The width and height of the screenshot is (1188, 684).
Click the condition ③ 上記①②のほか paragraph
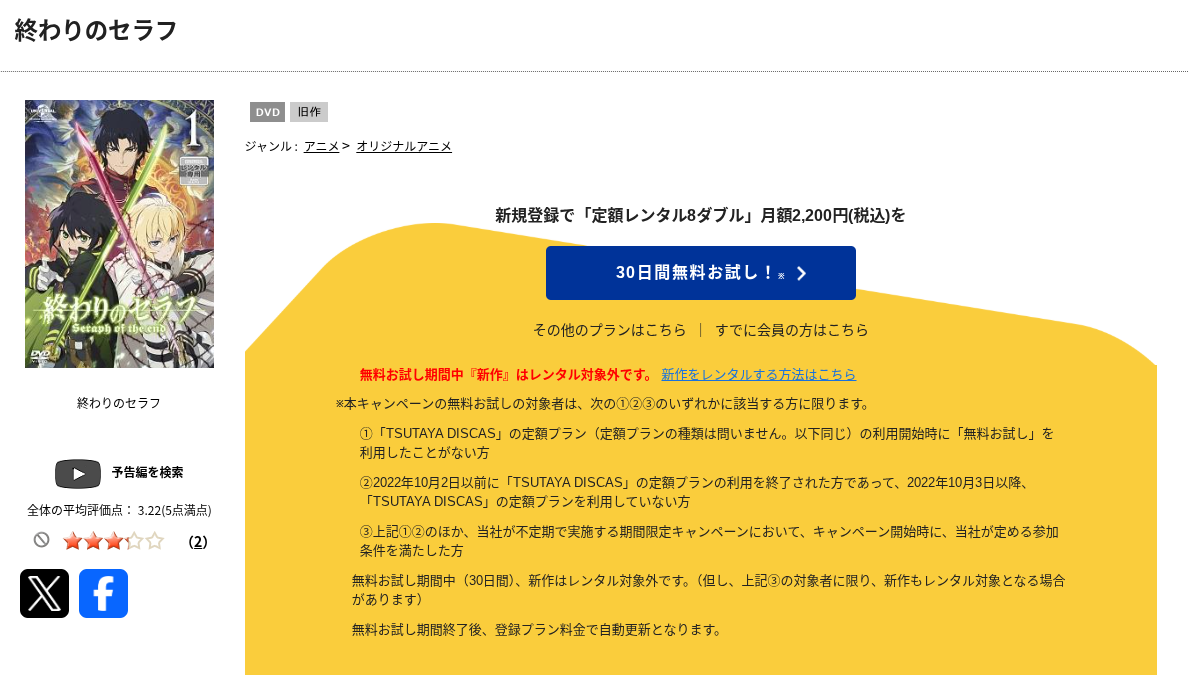[709, 541]
